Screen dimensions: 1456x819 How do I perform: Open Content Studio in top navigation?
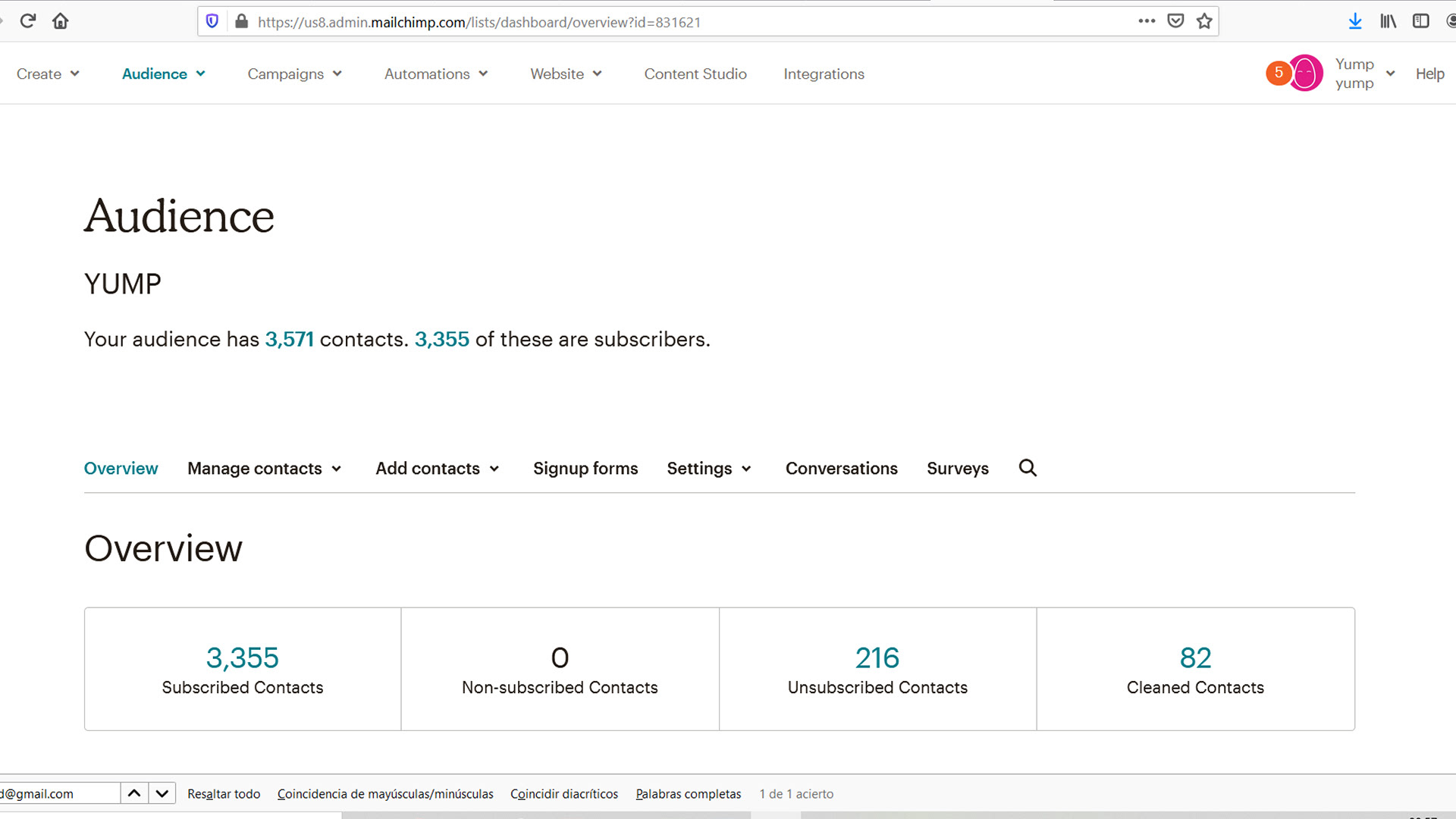[695, 74]
